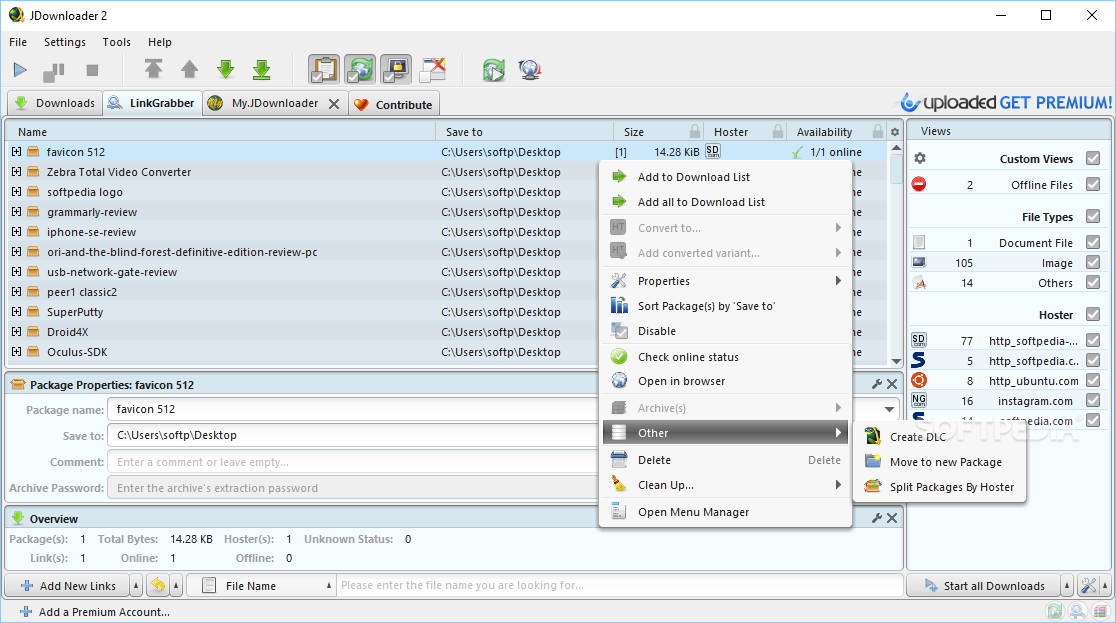The width and height of the screenshot is (1116, 623).
Task: Uncheck the Others file type filter
Action: (1093, 282)
